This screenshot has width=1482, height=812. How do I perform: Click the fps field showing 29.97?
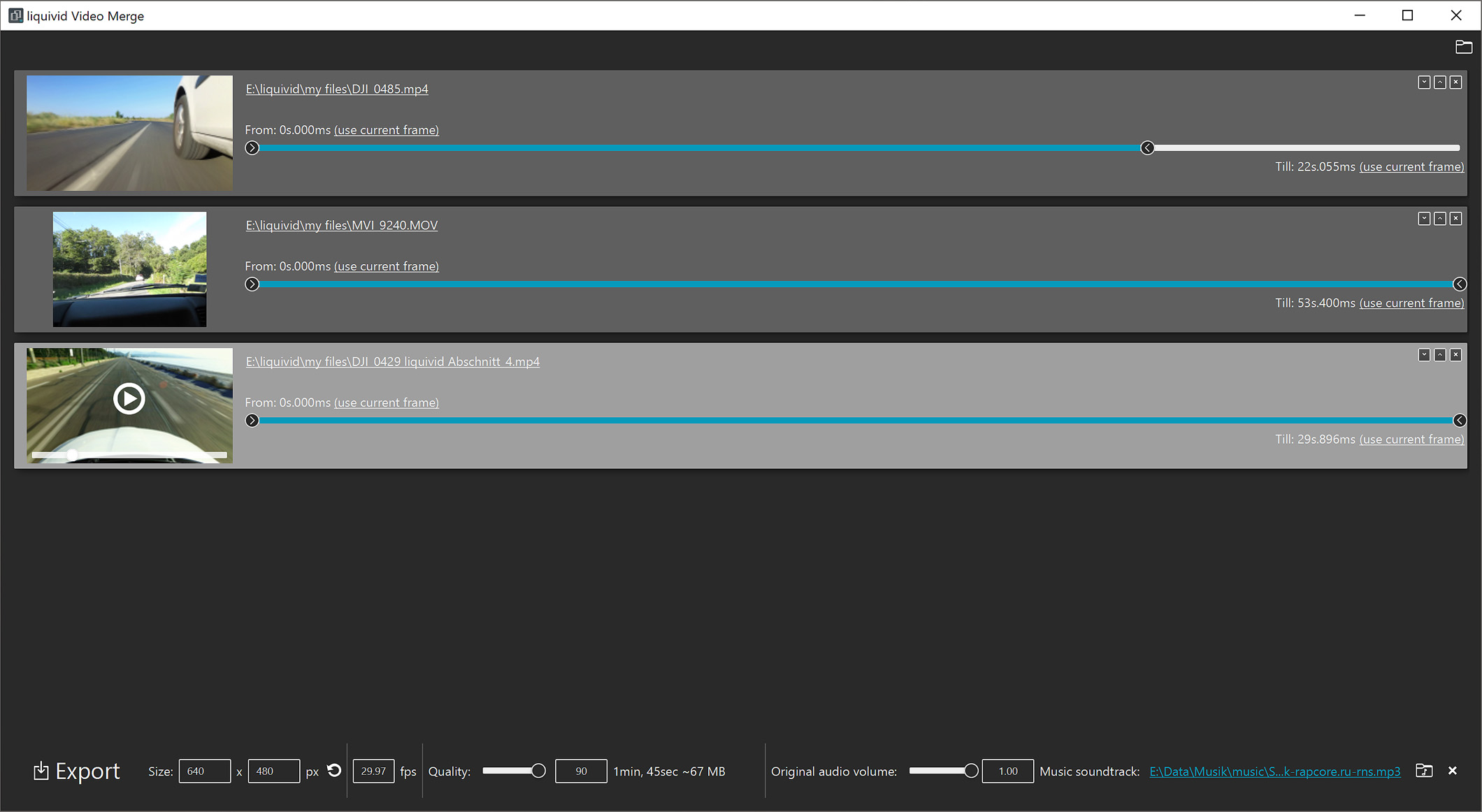[373, 771]
